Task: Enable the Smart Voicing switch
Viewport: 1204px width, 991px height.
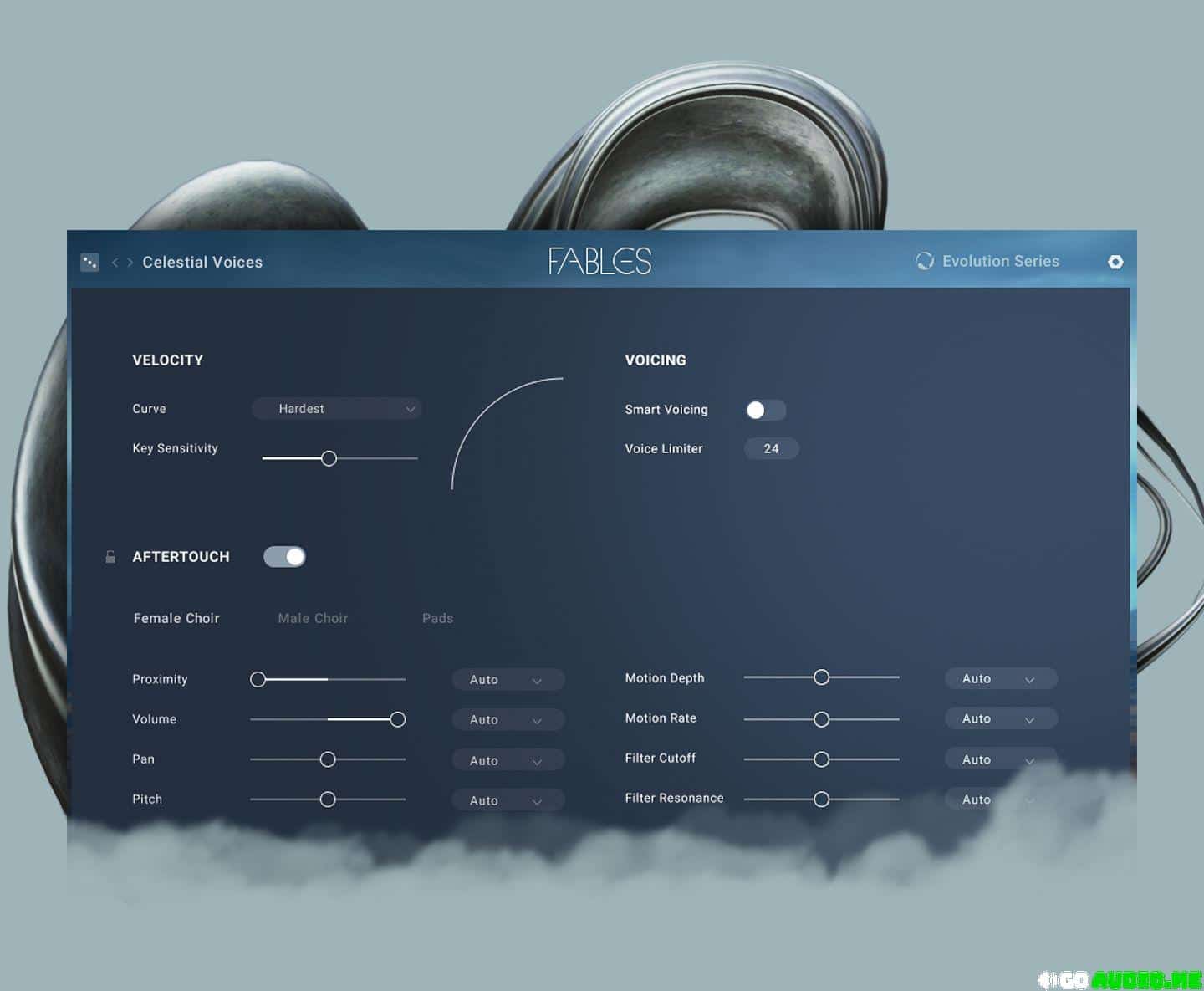Action: click(766, 410)
